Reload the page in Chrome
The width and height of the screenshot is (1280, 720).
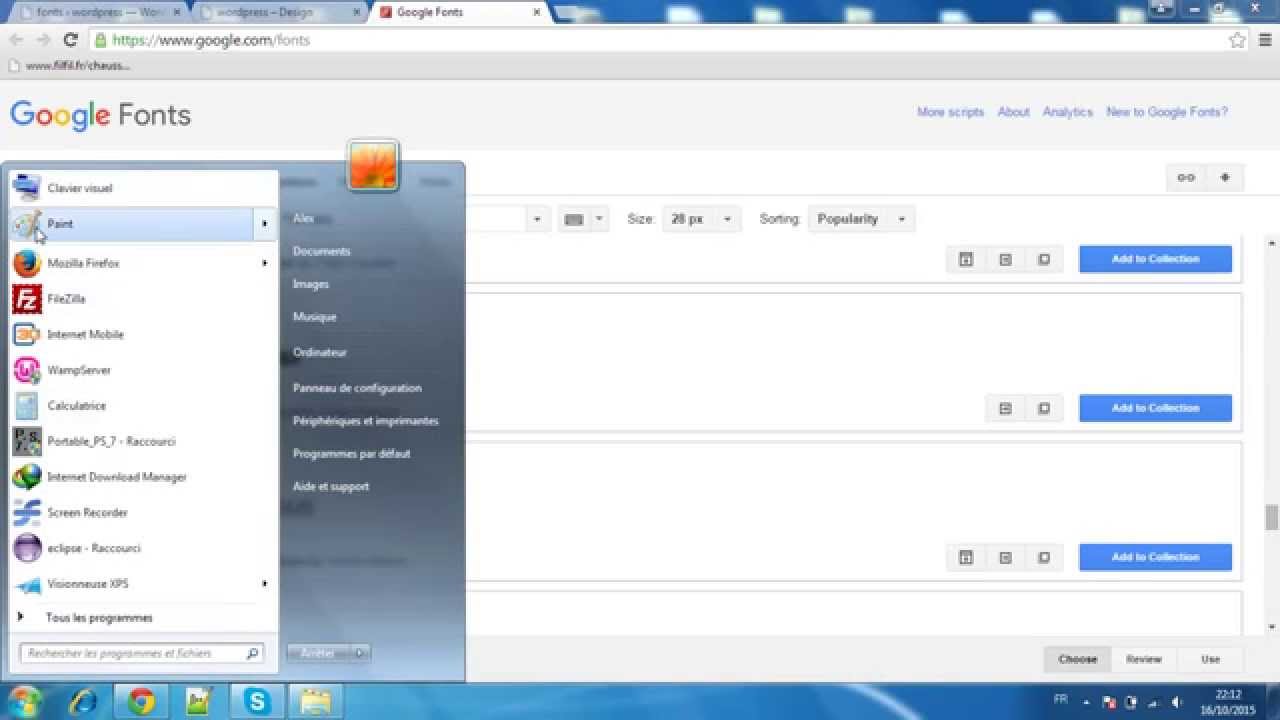tap(70, 40)
